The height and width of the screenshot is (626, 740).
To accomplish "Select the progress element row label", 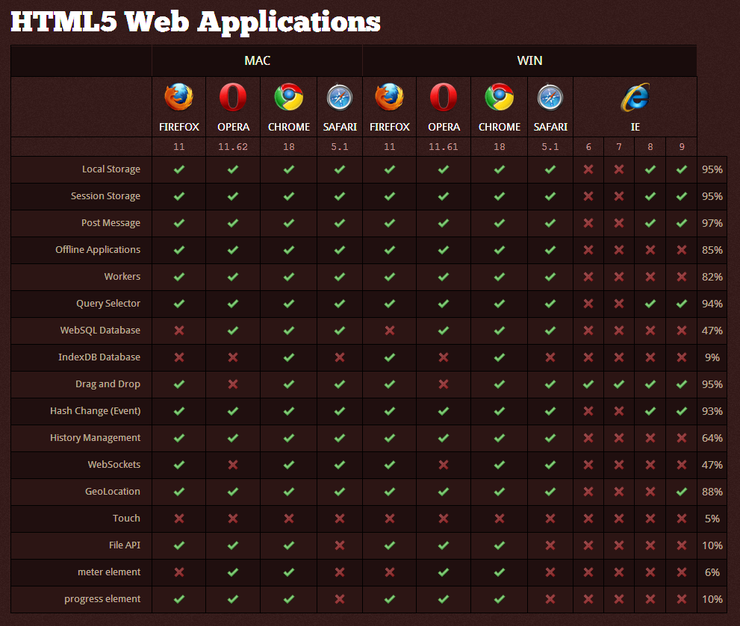I will (x=102, y=599).
